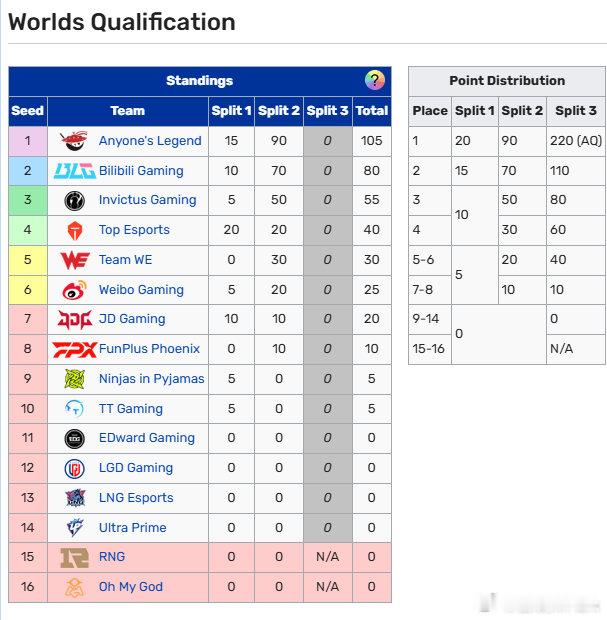Click the Total column header
Screen dimensions: 607x620
[372, 111]
